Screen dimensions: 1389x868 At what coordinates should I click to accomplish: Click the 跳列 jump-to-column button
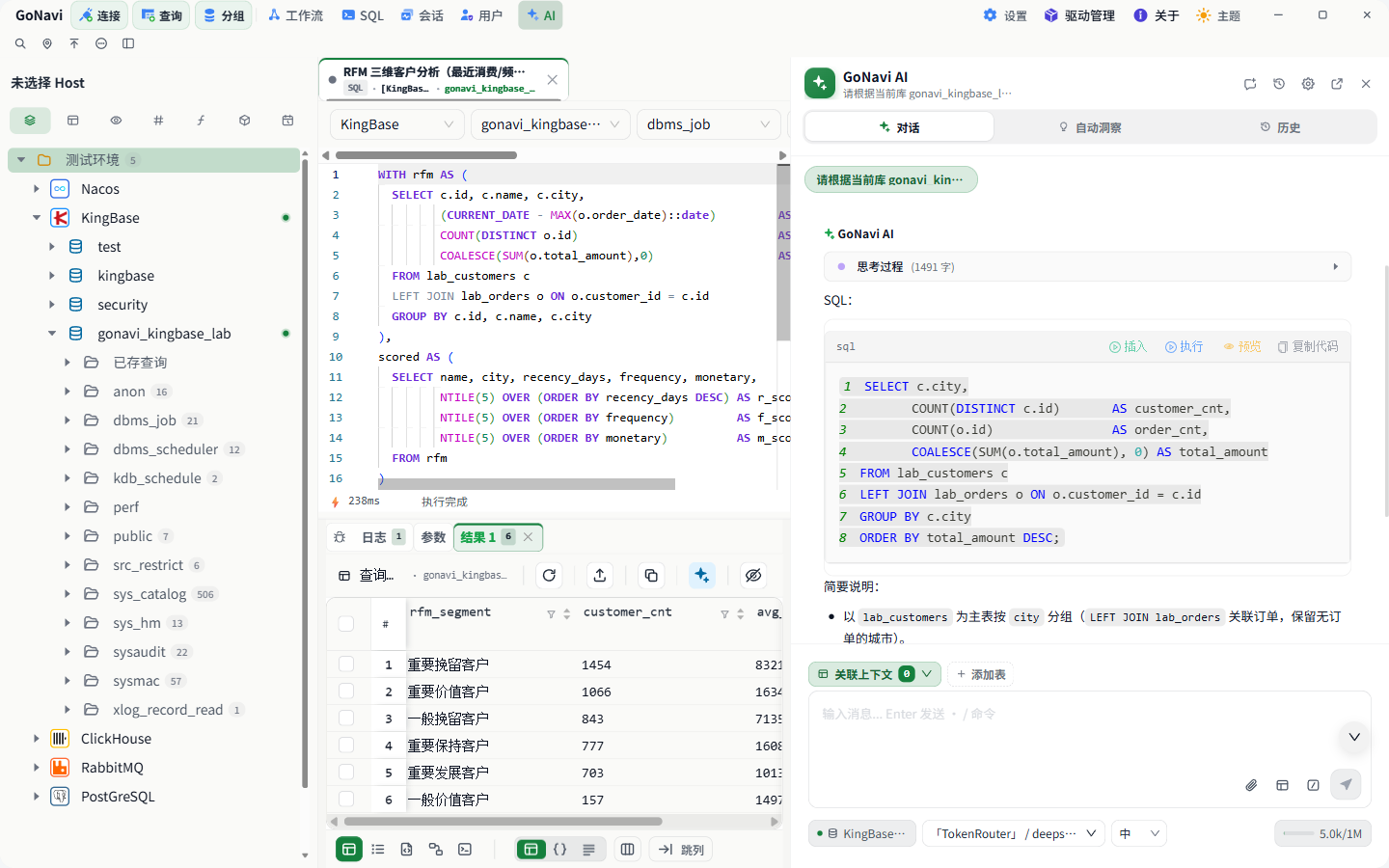681,850
